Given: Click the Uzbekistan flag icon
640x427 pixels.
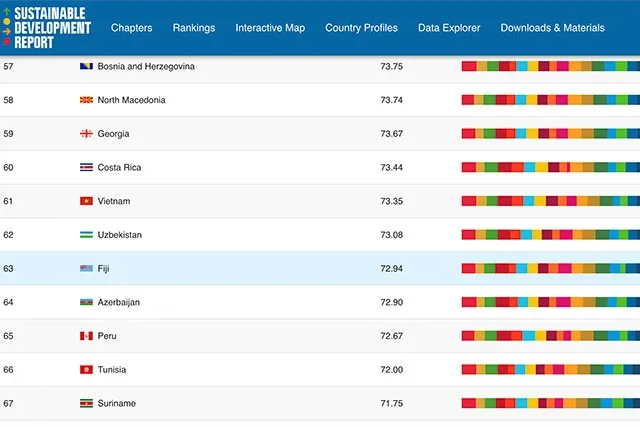Looking at the screenshot, I should pyautogui.click(x=86, y=235).
